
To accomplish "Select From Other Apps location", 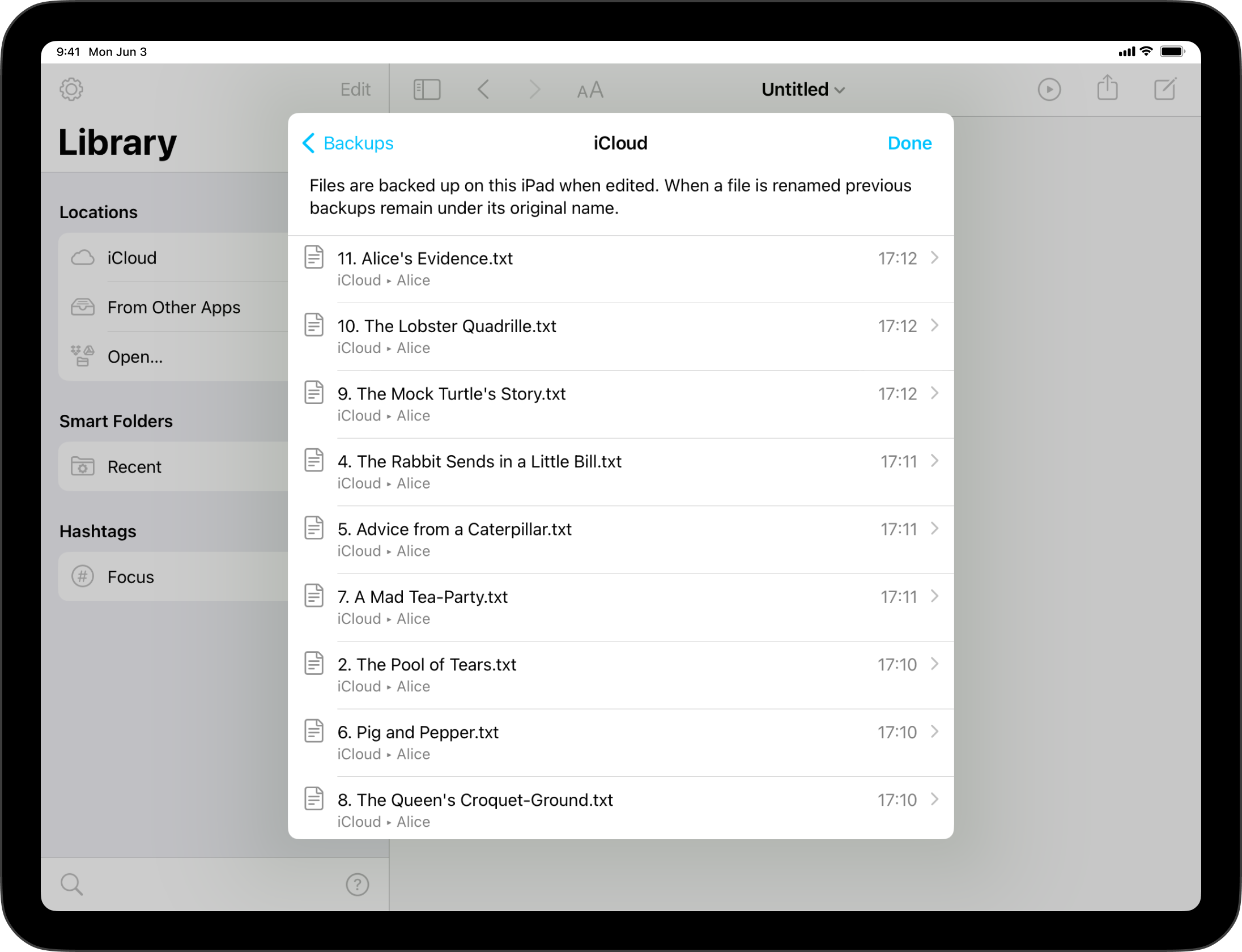I will (173, 307).
